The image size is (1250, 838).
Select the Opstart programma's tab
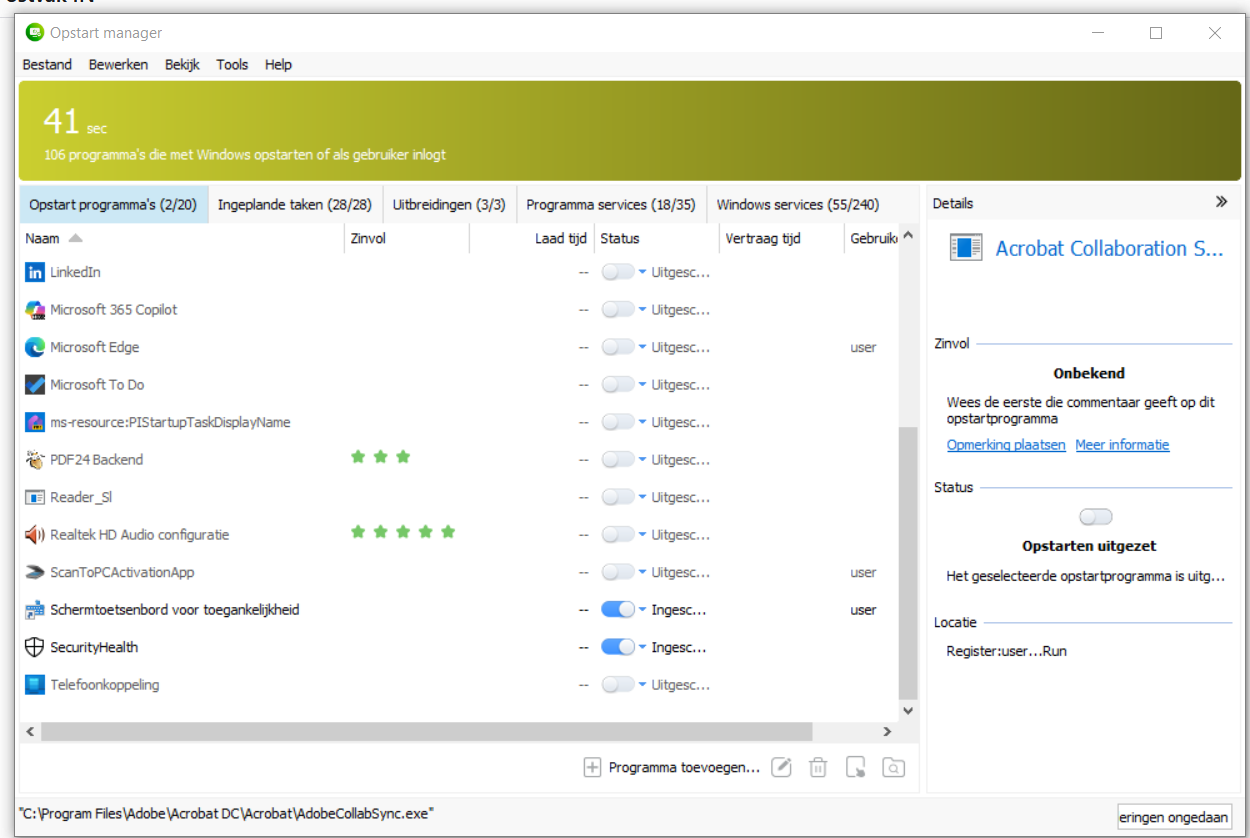coord(113,204)
